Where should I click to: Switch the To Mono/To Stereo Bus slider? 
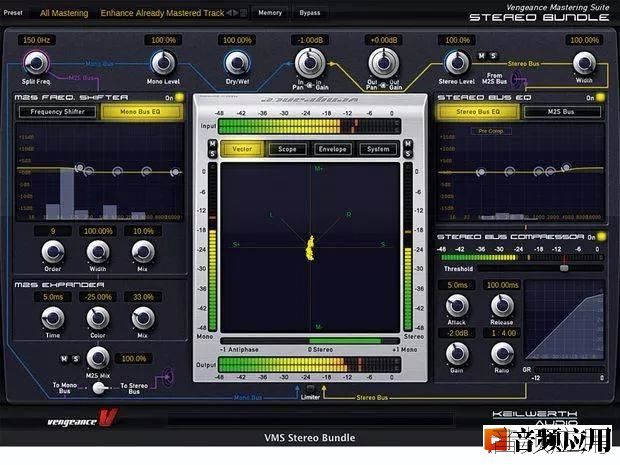tap(99, 388)
